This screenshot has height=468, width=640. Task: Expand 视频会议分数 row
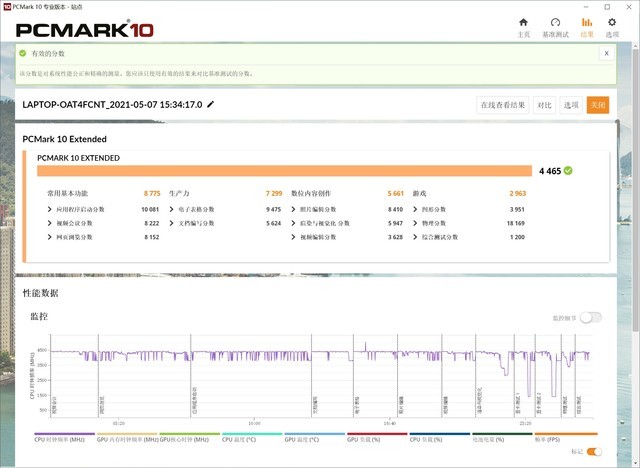point(49,223)
